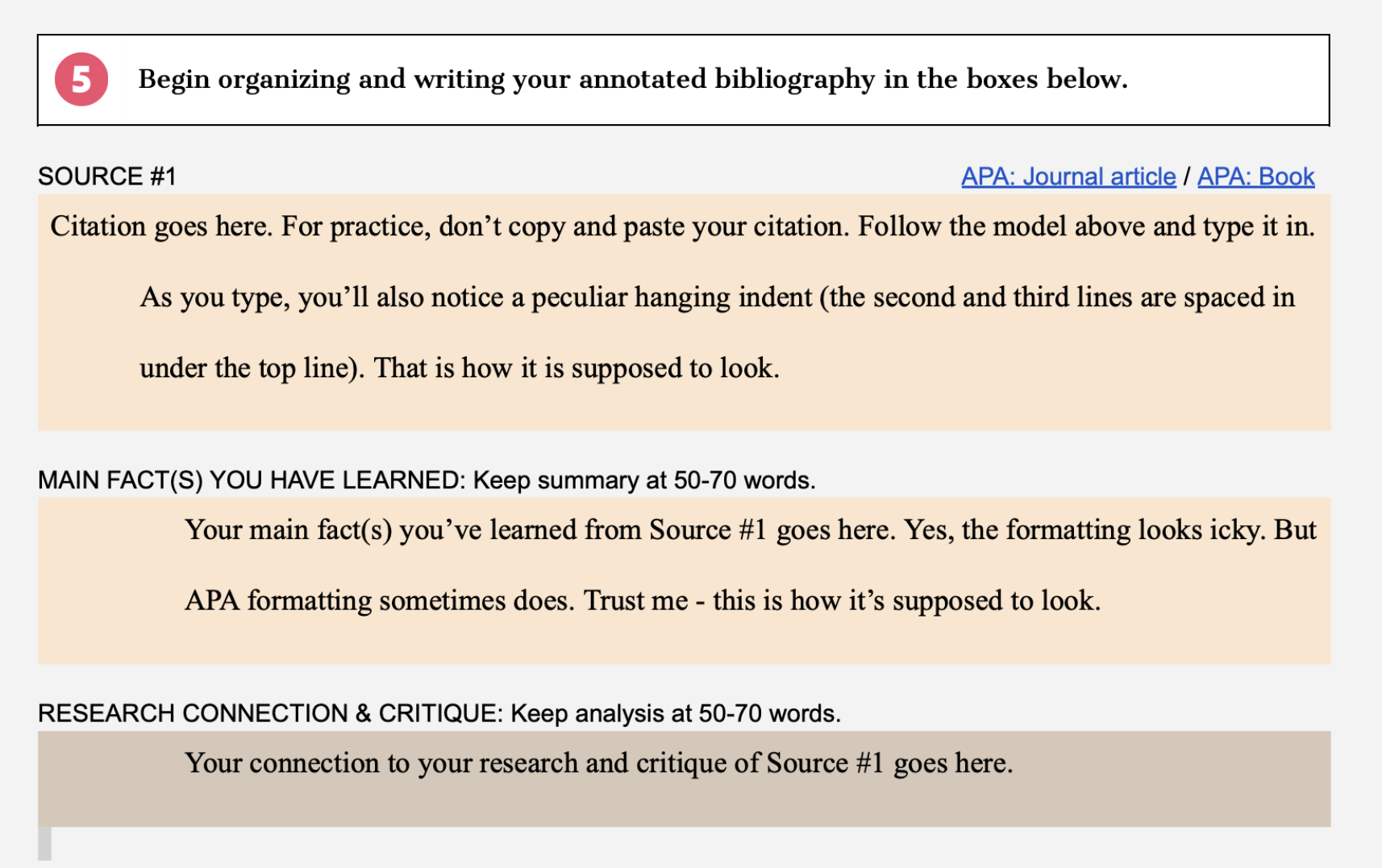
Task: Place cursor in "APA formatting sometimes does" line
Action: point(642,601)
